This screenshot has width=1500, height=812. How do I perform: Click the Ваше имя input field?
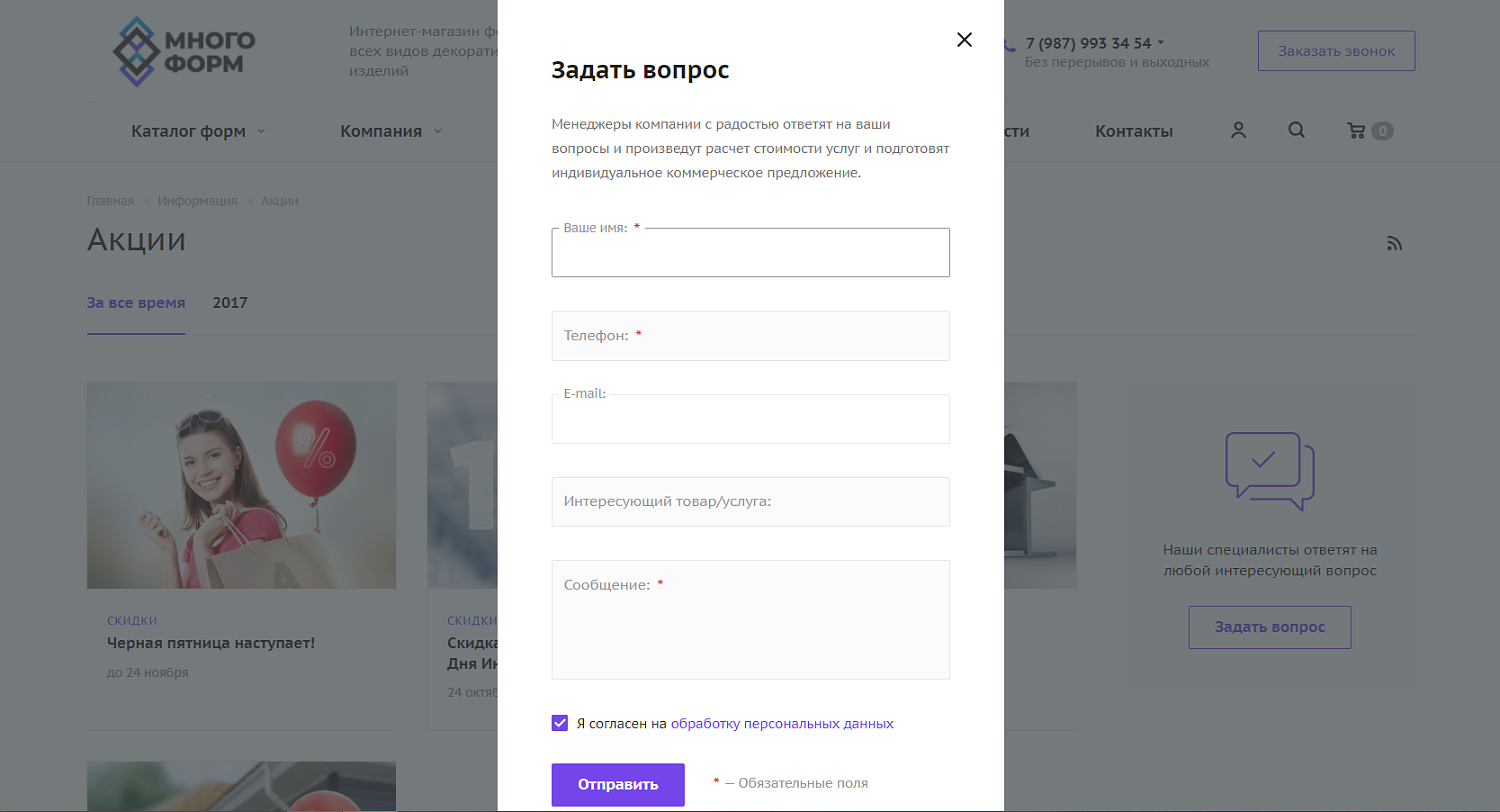(750, 253)
